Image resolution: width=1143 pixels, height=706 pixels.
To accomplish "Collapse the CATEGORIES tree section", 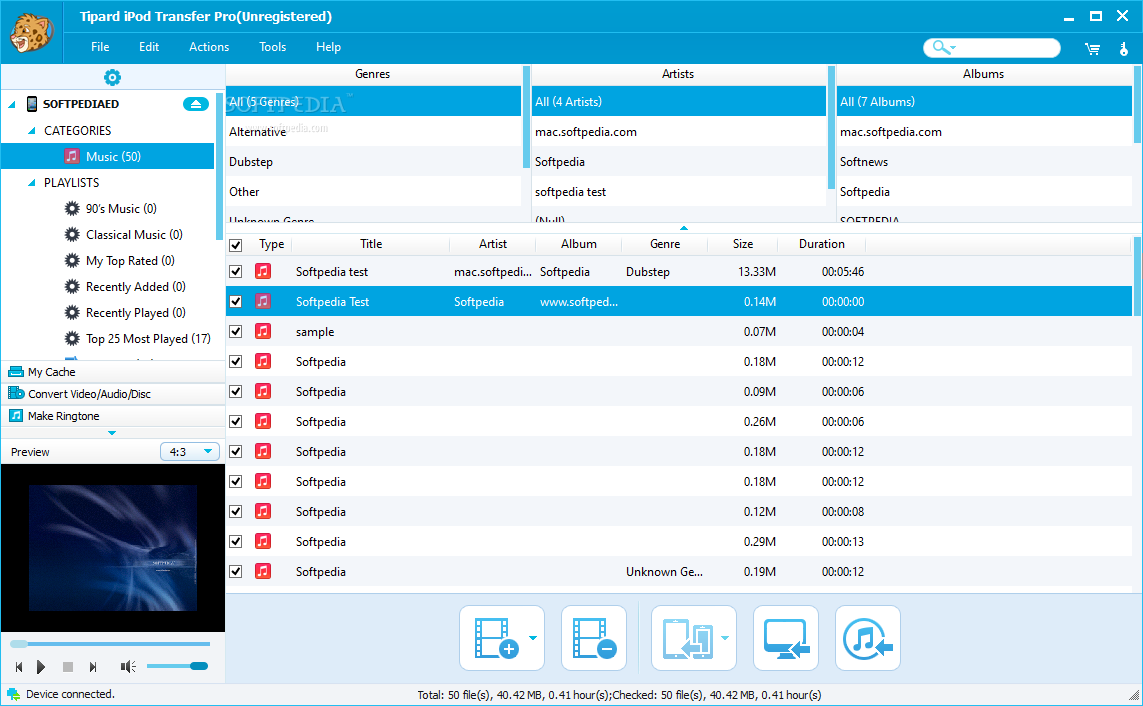I will click(31, 131).
